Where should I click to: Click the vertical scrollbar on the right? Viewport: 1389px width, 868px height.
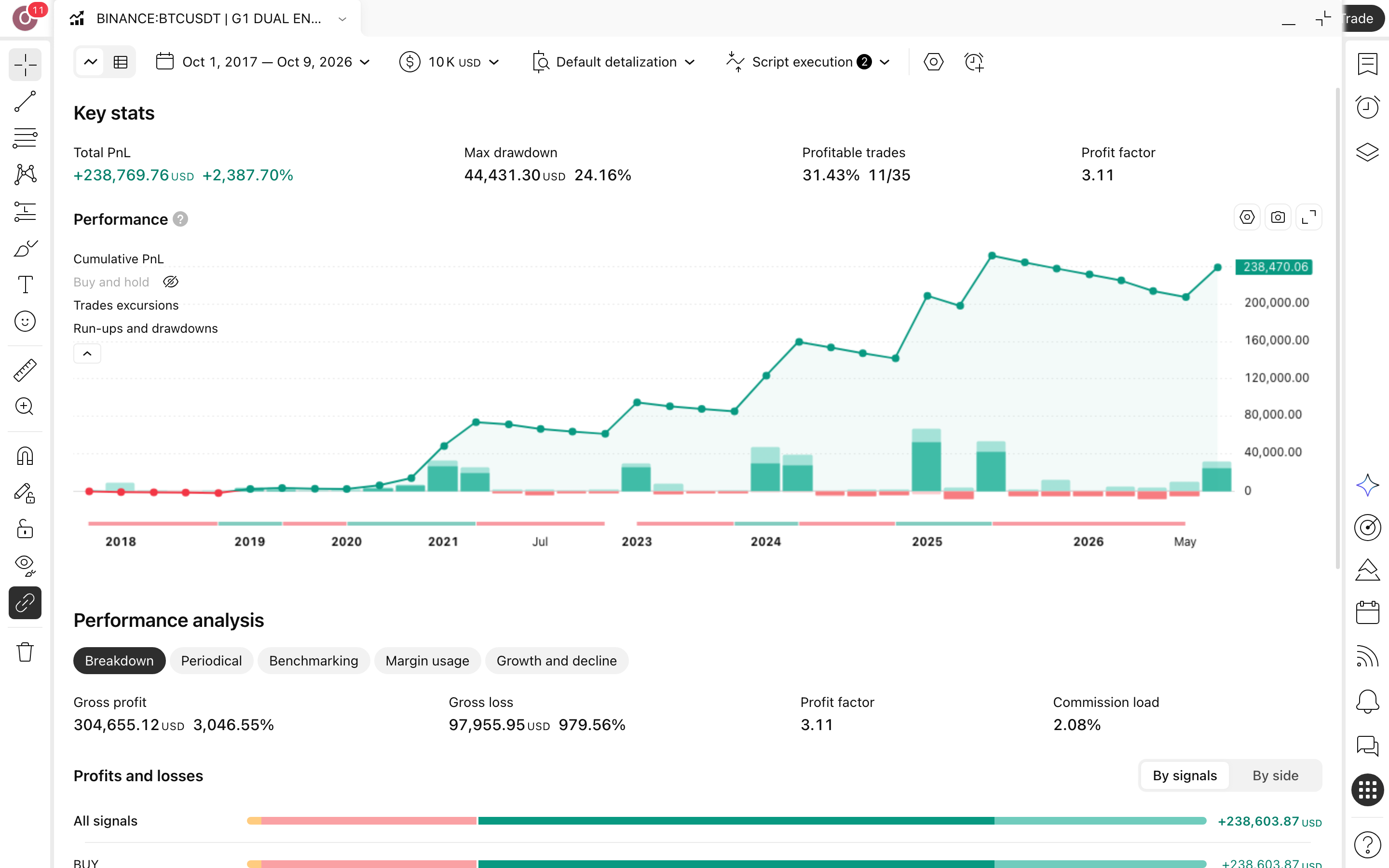[1337, 327]
